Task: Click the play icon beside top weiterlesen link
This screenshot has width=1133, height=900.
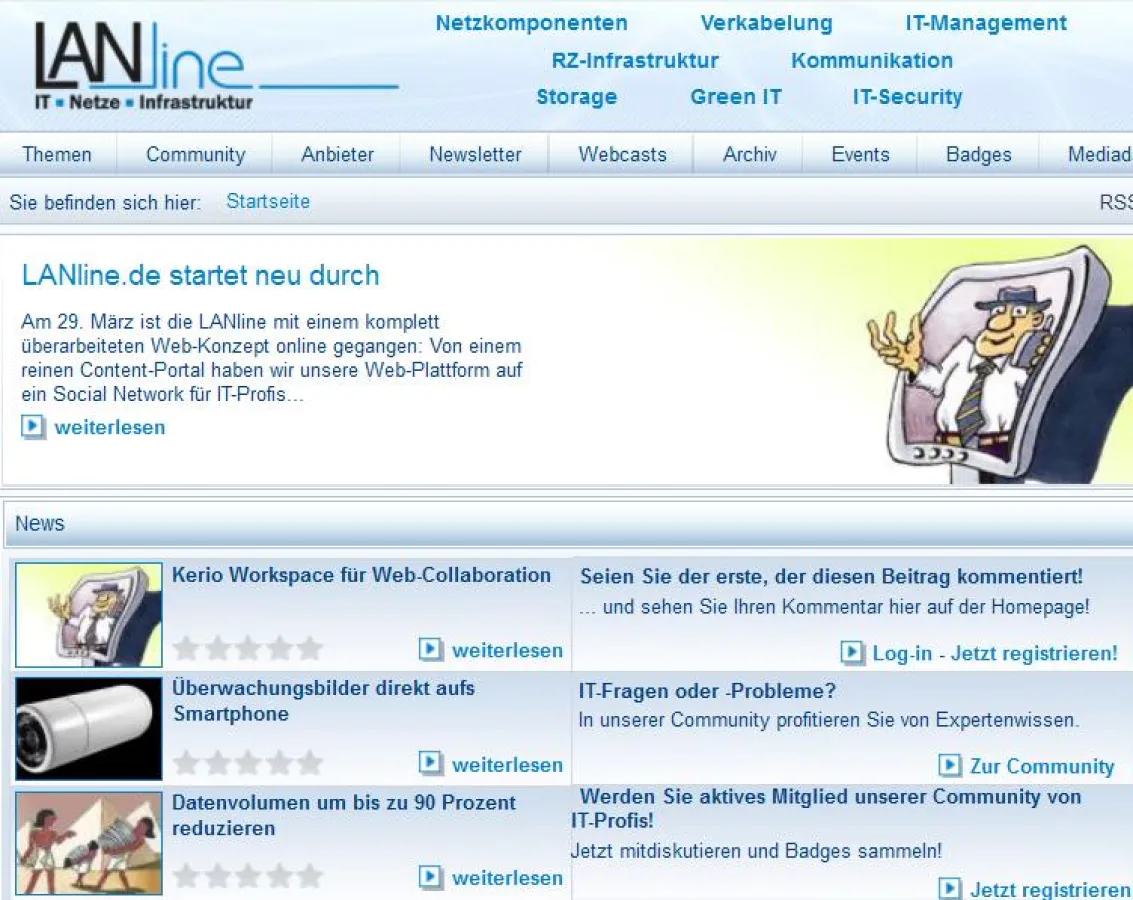Action: (x=33, y=427)
